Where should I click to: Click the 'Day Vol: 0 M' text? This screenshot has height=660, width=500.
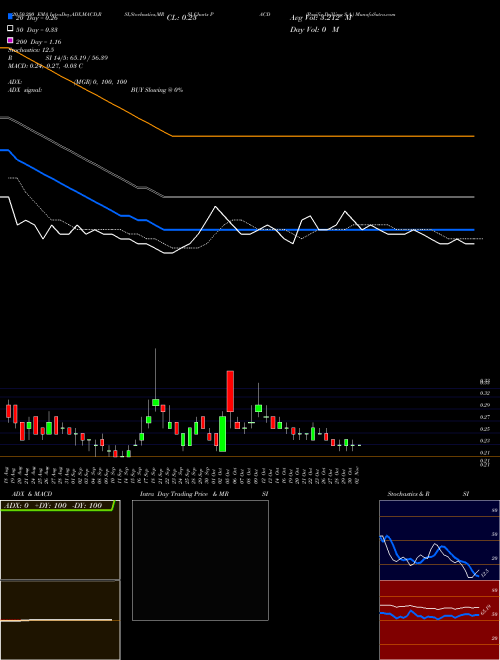(314, 30)
